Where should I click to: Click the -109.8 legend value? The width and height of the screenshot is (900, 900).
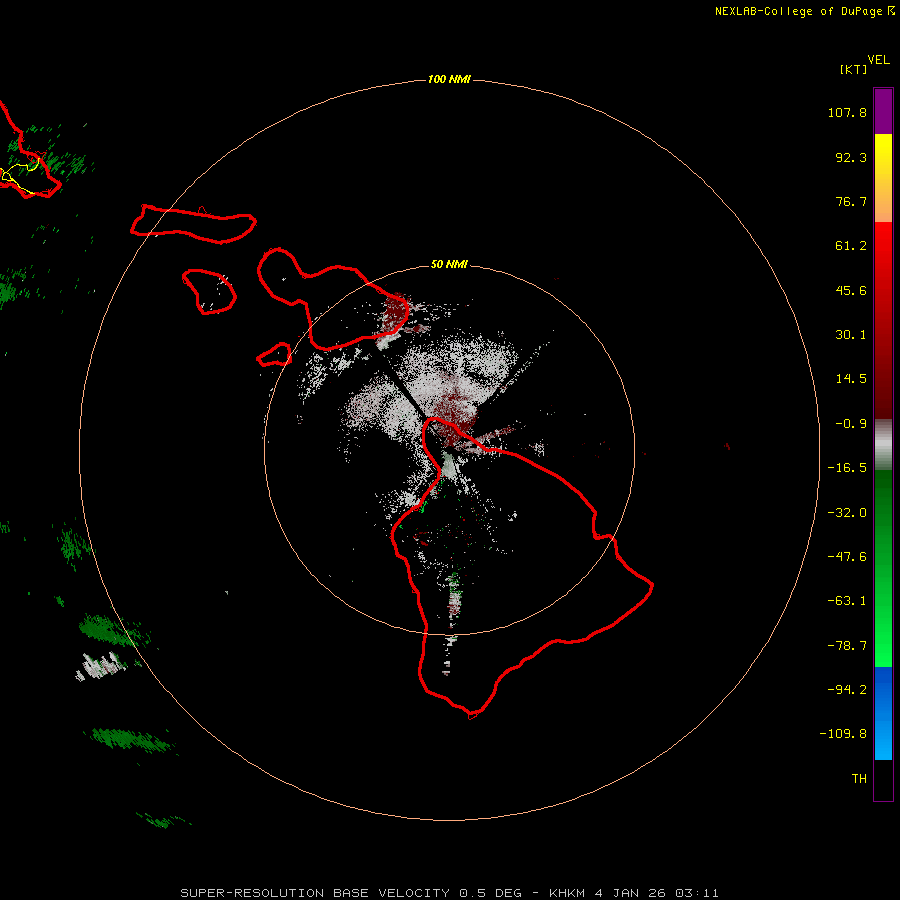(843, 734)
